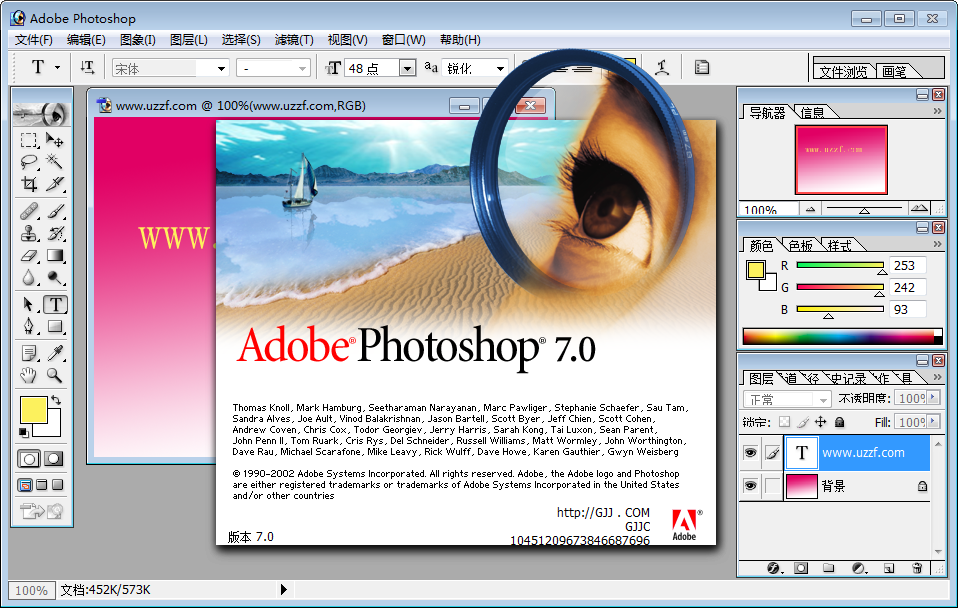This screenshot has height=608, width=958.
Task: Select the Notes tool
Action: click(x=29, y=353)
